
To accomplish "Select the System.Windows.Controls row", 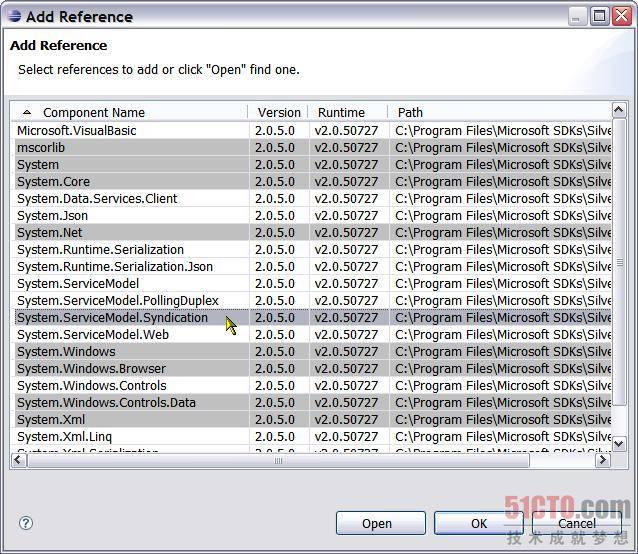I will (x=311, y=386).
